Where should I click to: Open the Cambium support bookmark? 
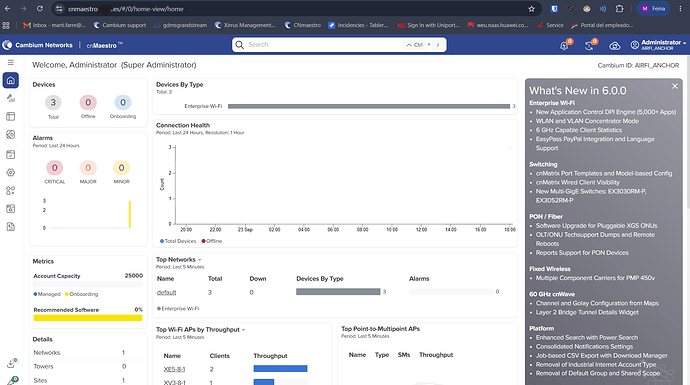(120, 26)
